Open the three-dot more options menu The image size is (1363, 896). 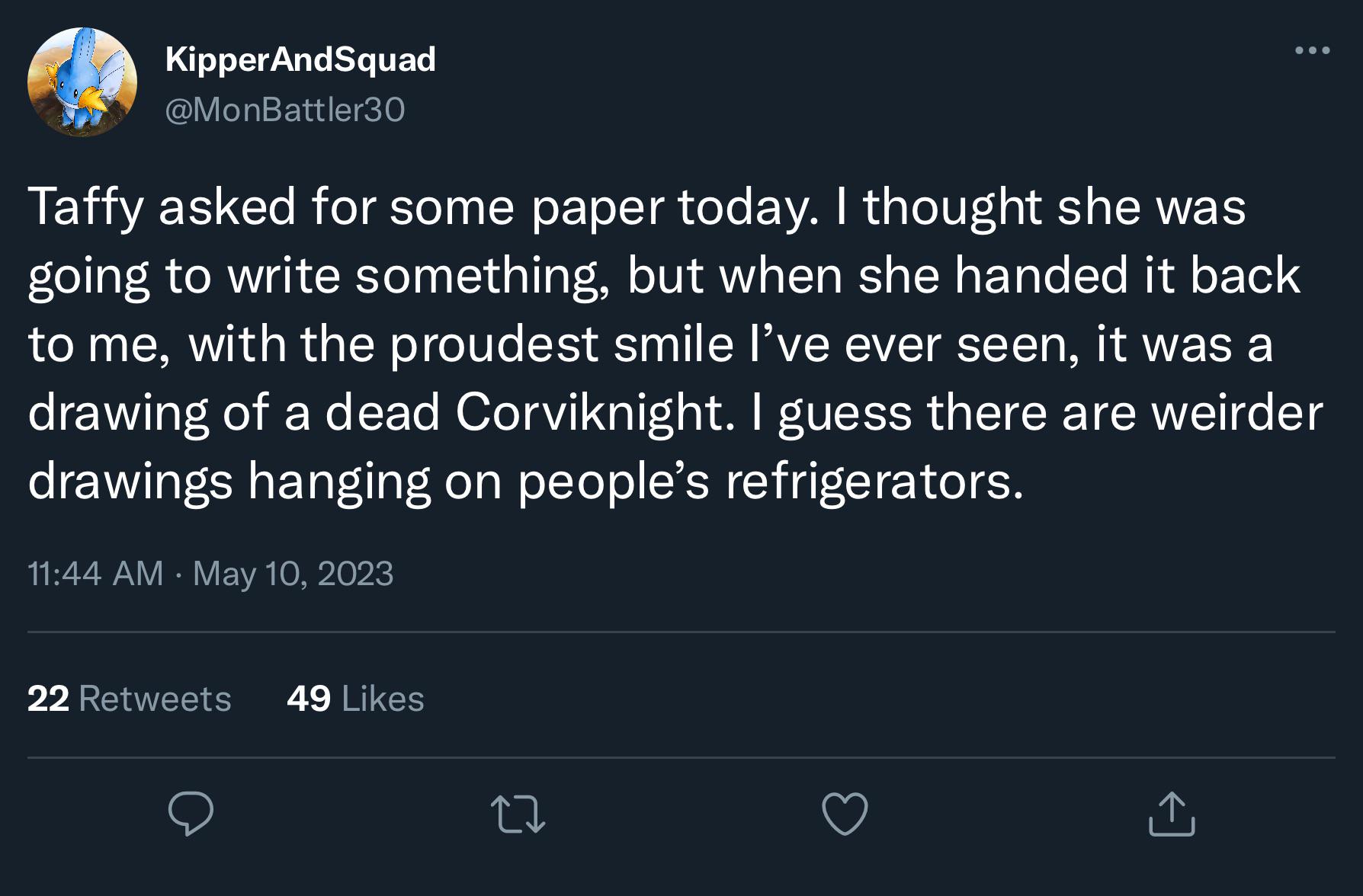pos(1313,51)
